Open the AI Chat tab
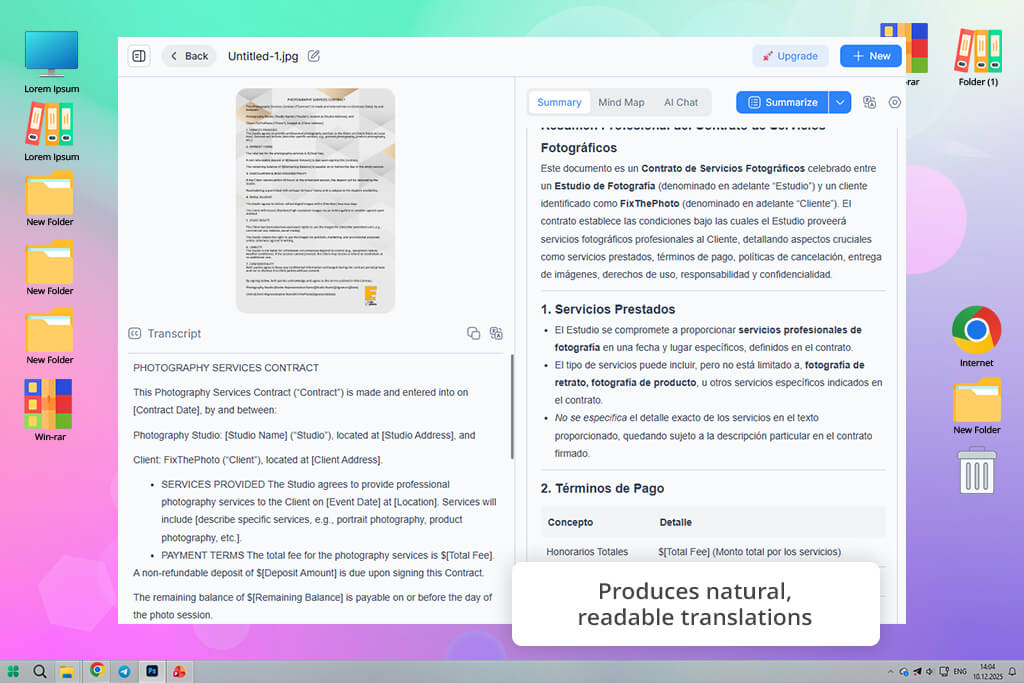 point(681,103)
